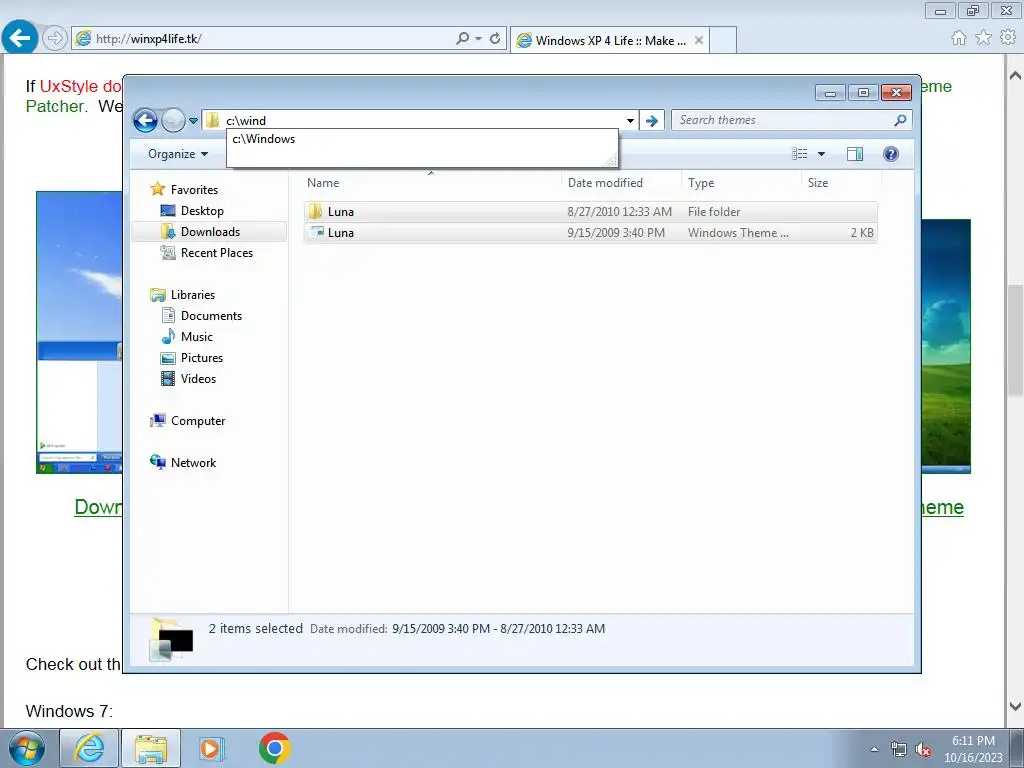Expand the address bar history dropdown arrow
Screen dimensions: 1024x768
pos(630,121)
